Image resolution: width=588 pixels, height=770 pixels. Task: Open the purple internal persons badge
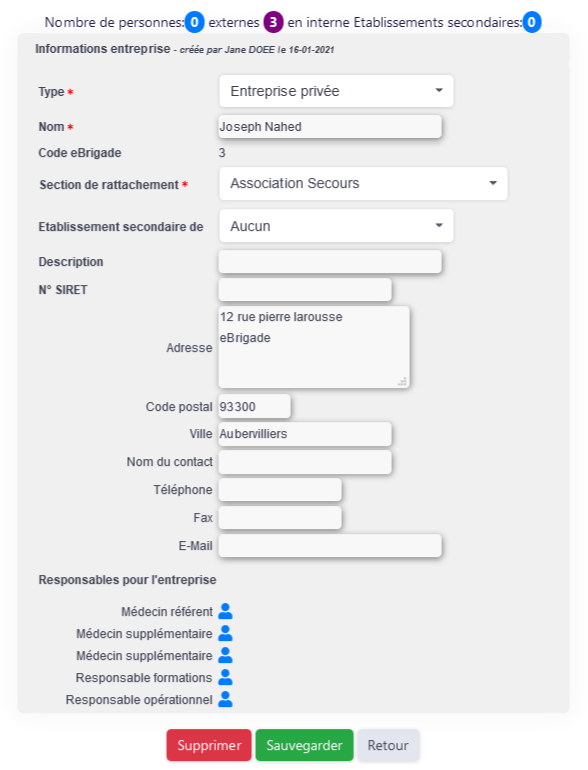point(273,22)
